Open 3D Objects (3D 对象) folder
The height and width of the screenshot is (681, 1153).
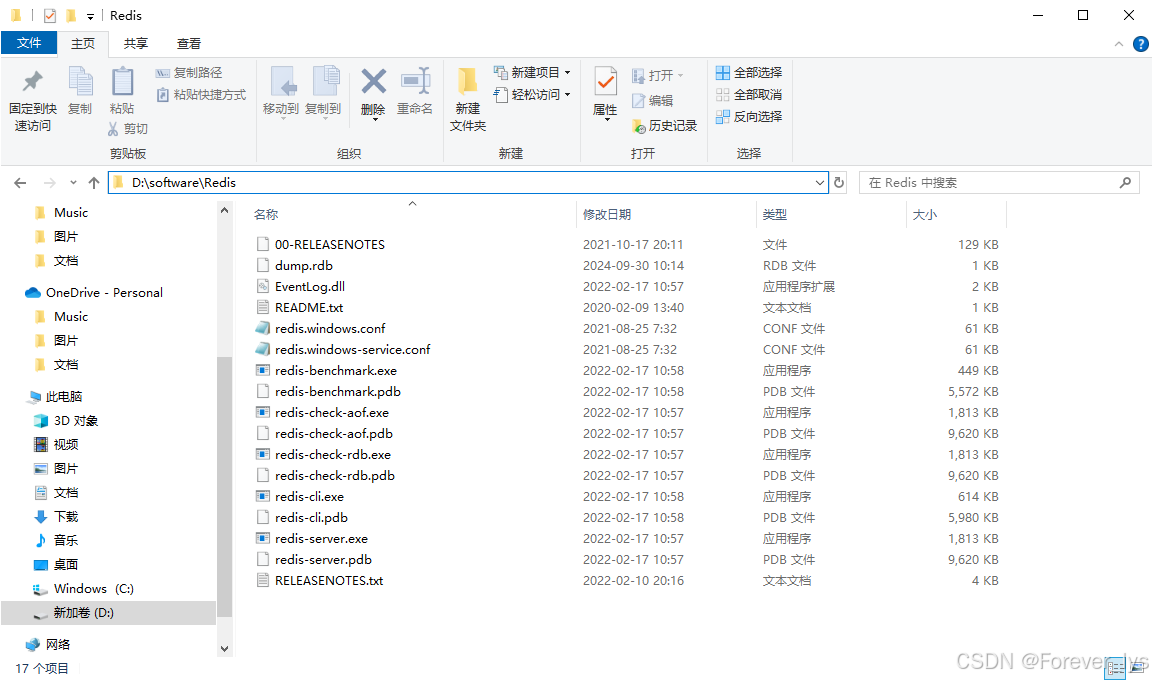(76, 421)
